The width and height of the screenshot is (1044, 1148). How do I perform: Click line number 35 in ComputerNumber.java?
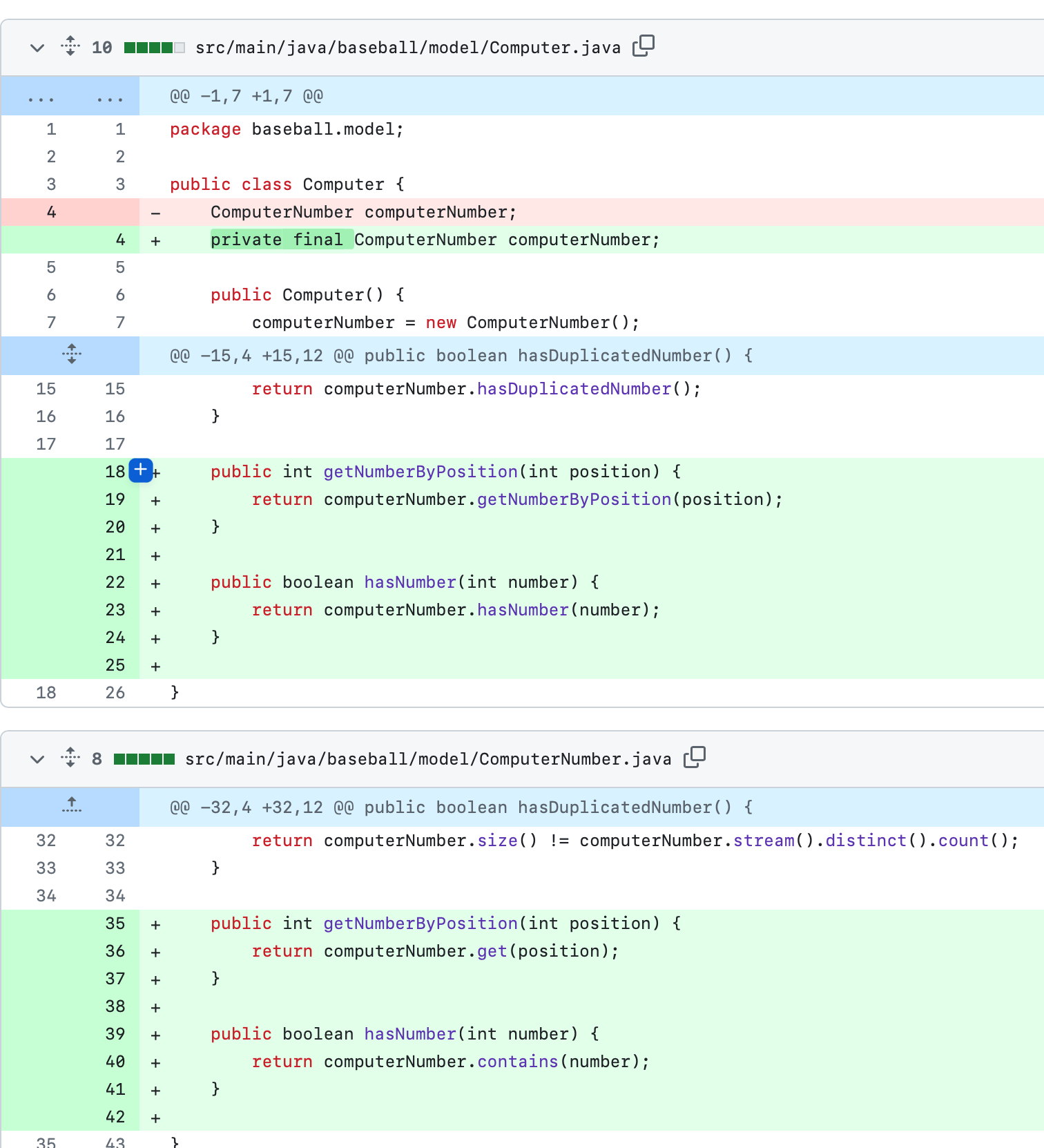point(115,924)
